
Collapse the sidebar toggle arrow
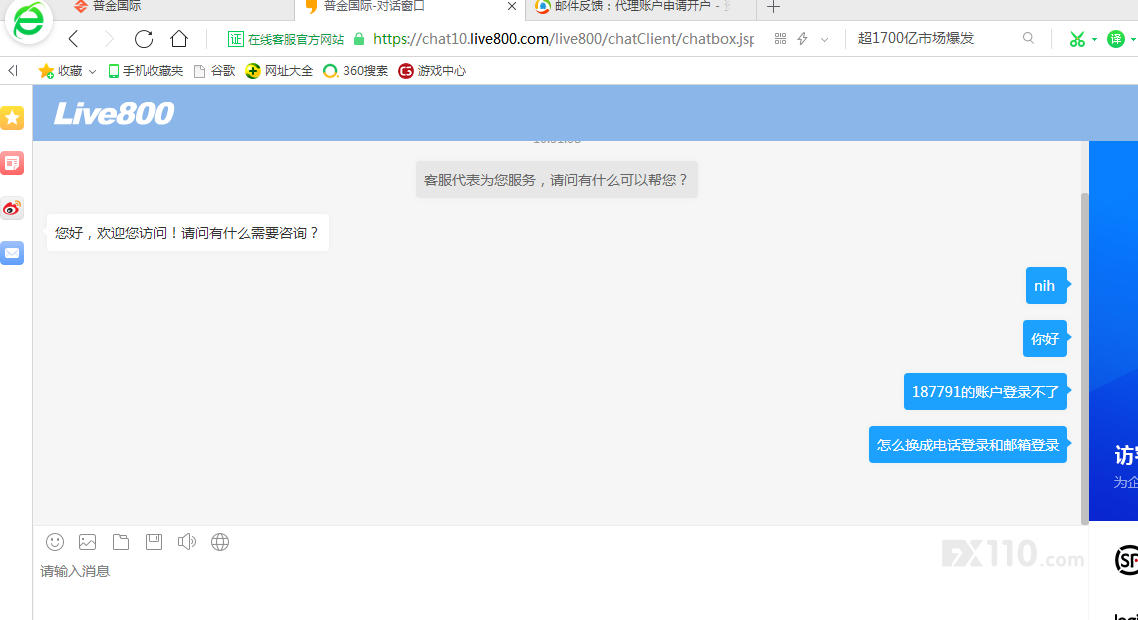pos(13,70)
